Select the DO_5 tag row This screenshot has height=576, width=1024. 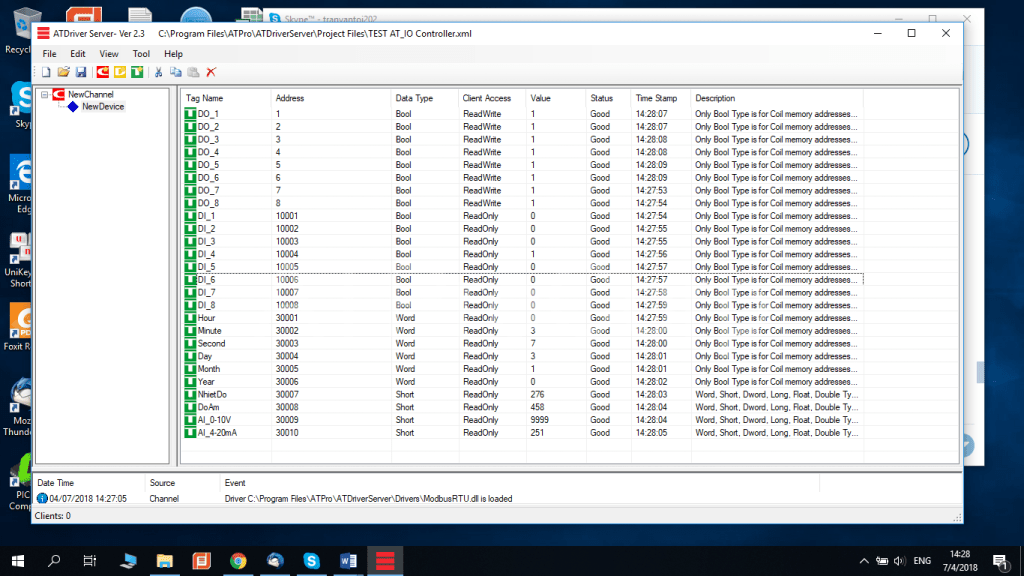[522, 165]
